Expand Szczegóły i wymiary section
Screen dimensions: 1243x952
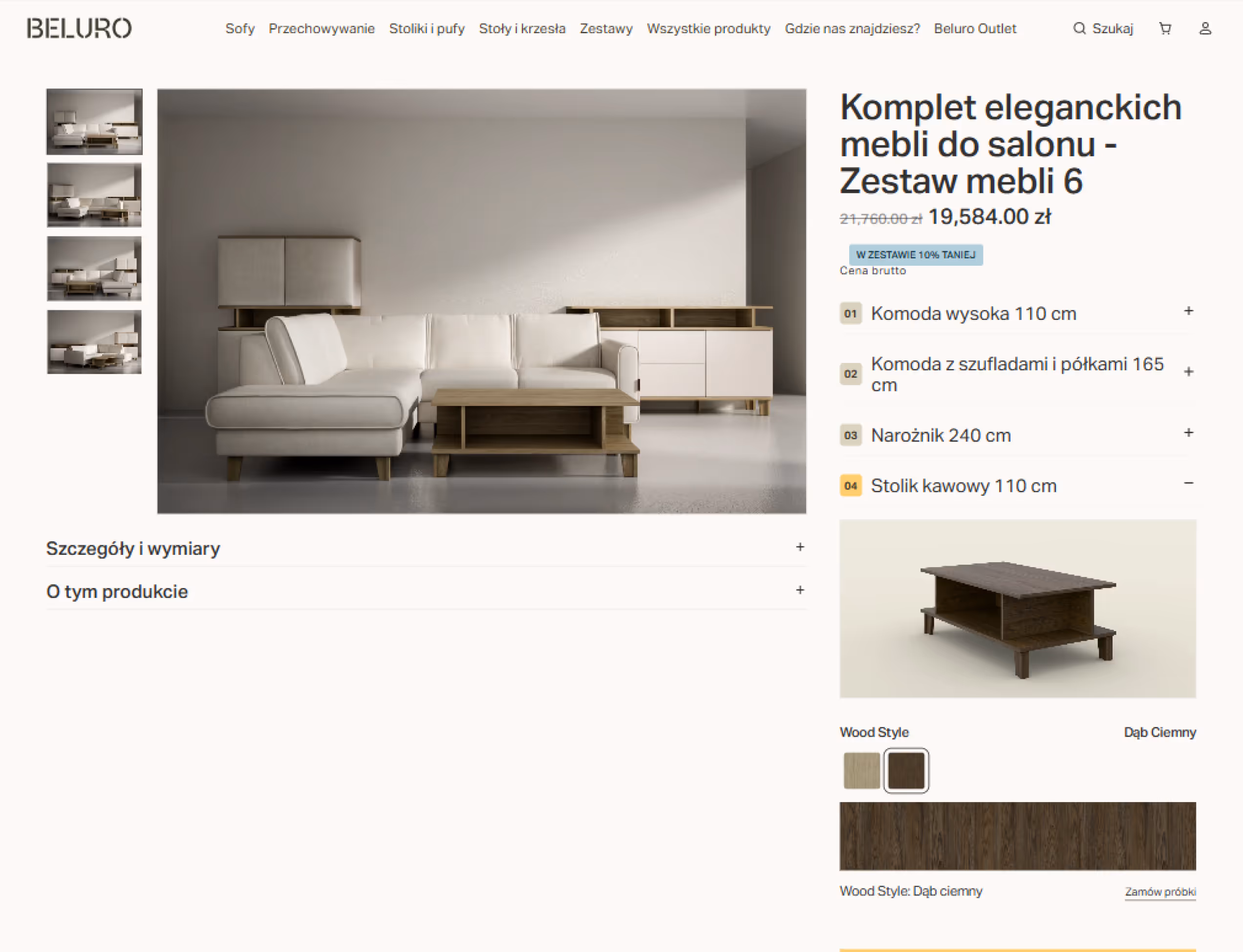click(x=426, y=548)
